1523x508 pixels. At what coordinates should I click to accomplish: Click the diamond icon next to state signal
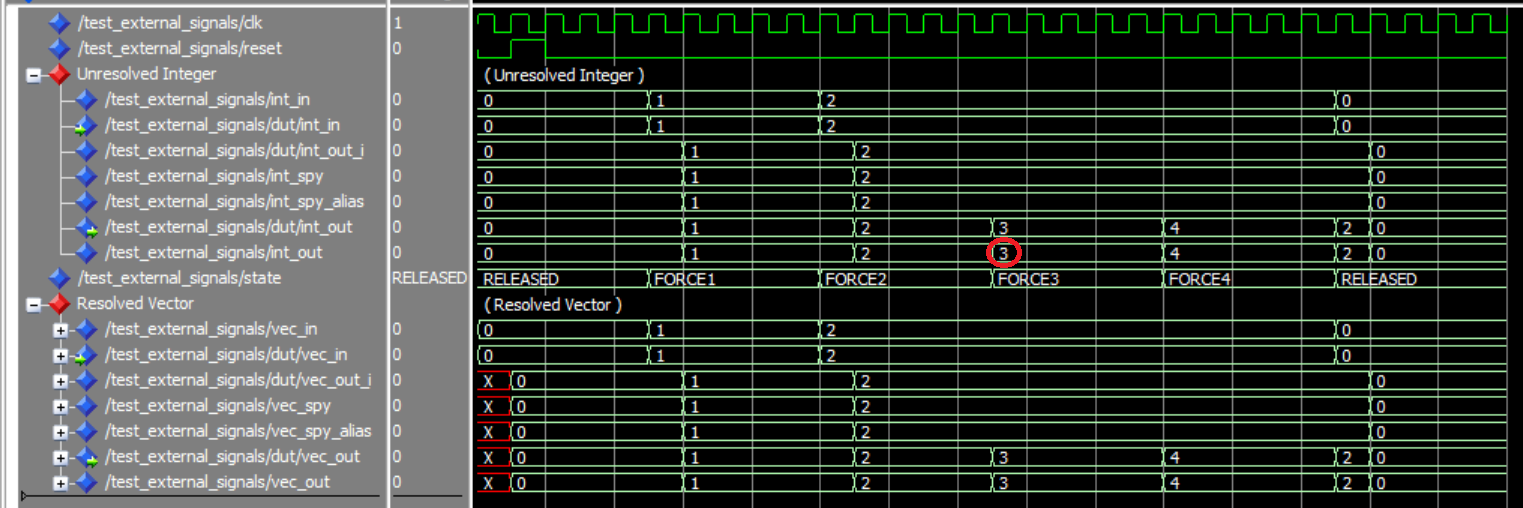tap(59, 278)
